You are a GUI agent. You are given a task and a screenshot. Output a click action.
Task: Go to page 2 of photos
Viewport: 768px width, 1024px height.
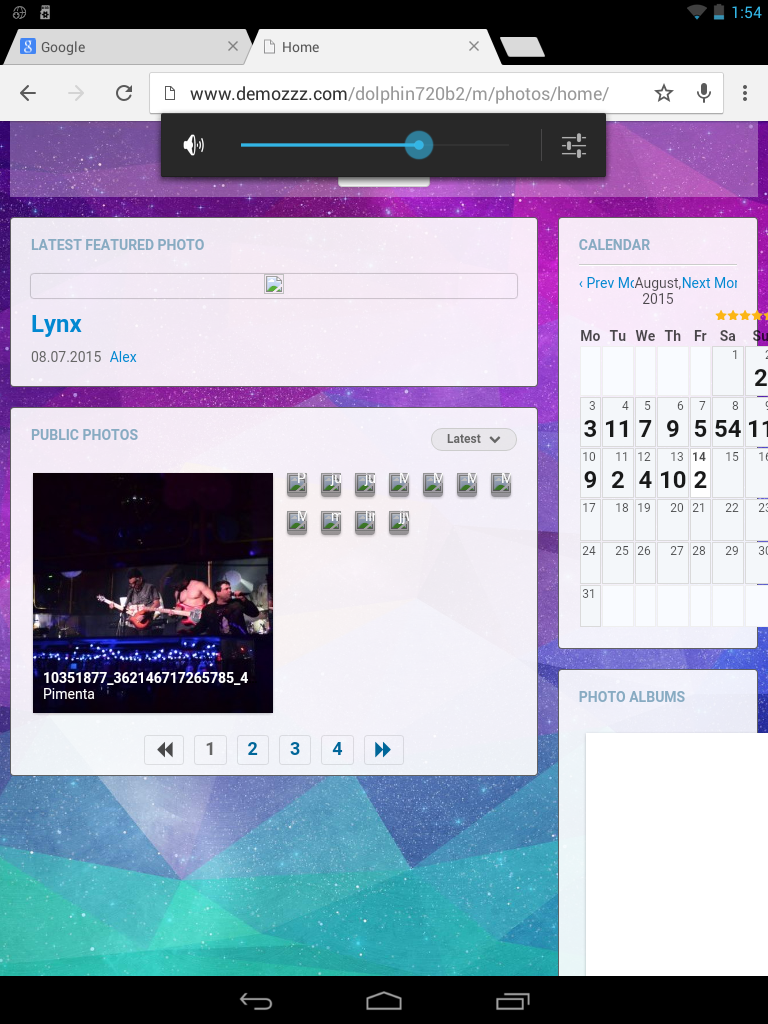click(x=252, y=749)
